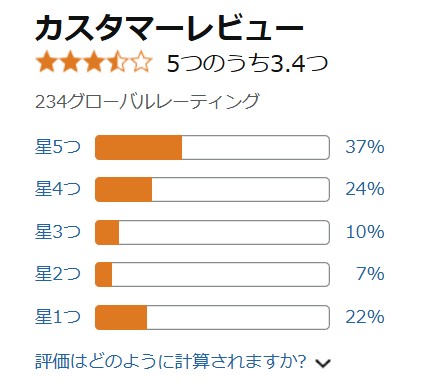Image resolution: width=422 pixels, height=388 pixels.
Task: Click the 37% five-star bar
Action: pos(212,147)
